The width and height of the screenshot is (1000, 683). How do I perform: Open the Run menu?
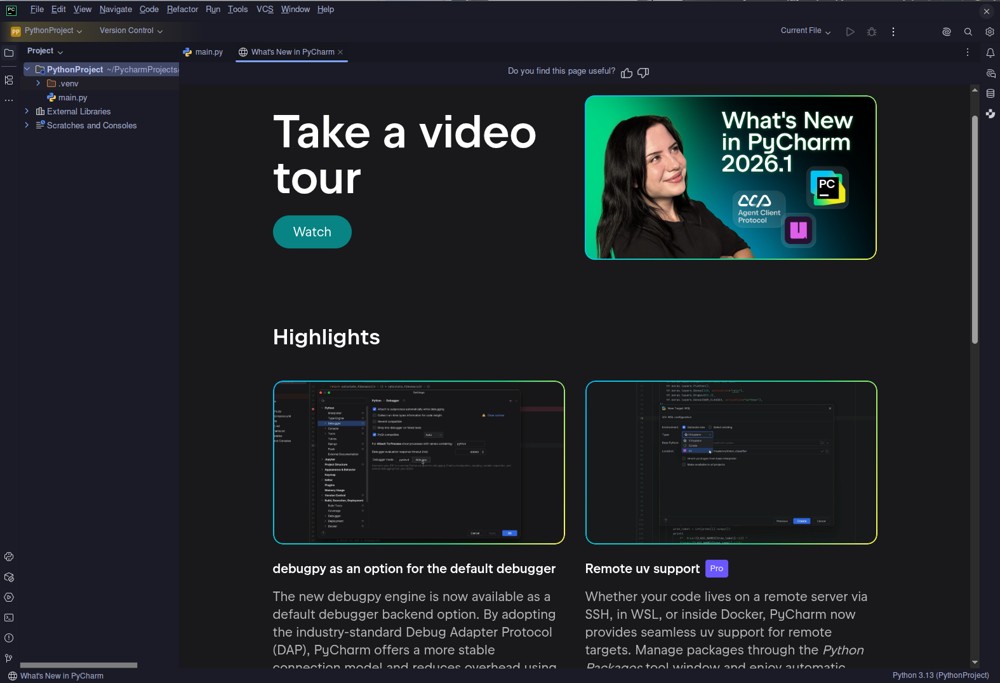click(x=213, y=10)
